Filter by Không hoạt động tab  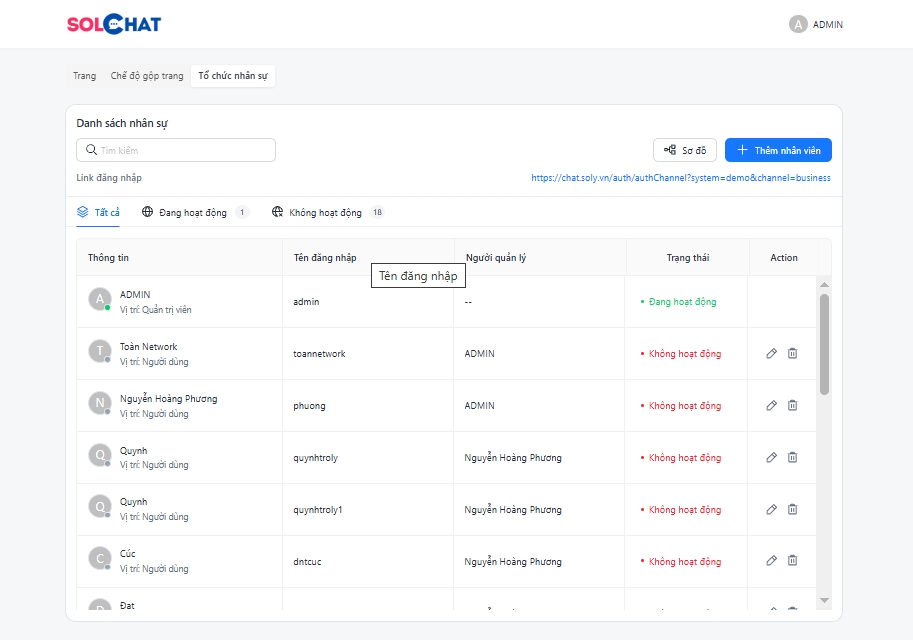[x=325, y=212]
